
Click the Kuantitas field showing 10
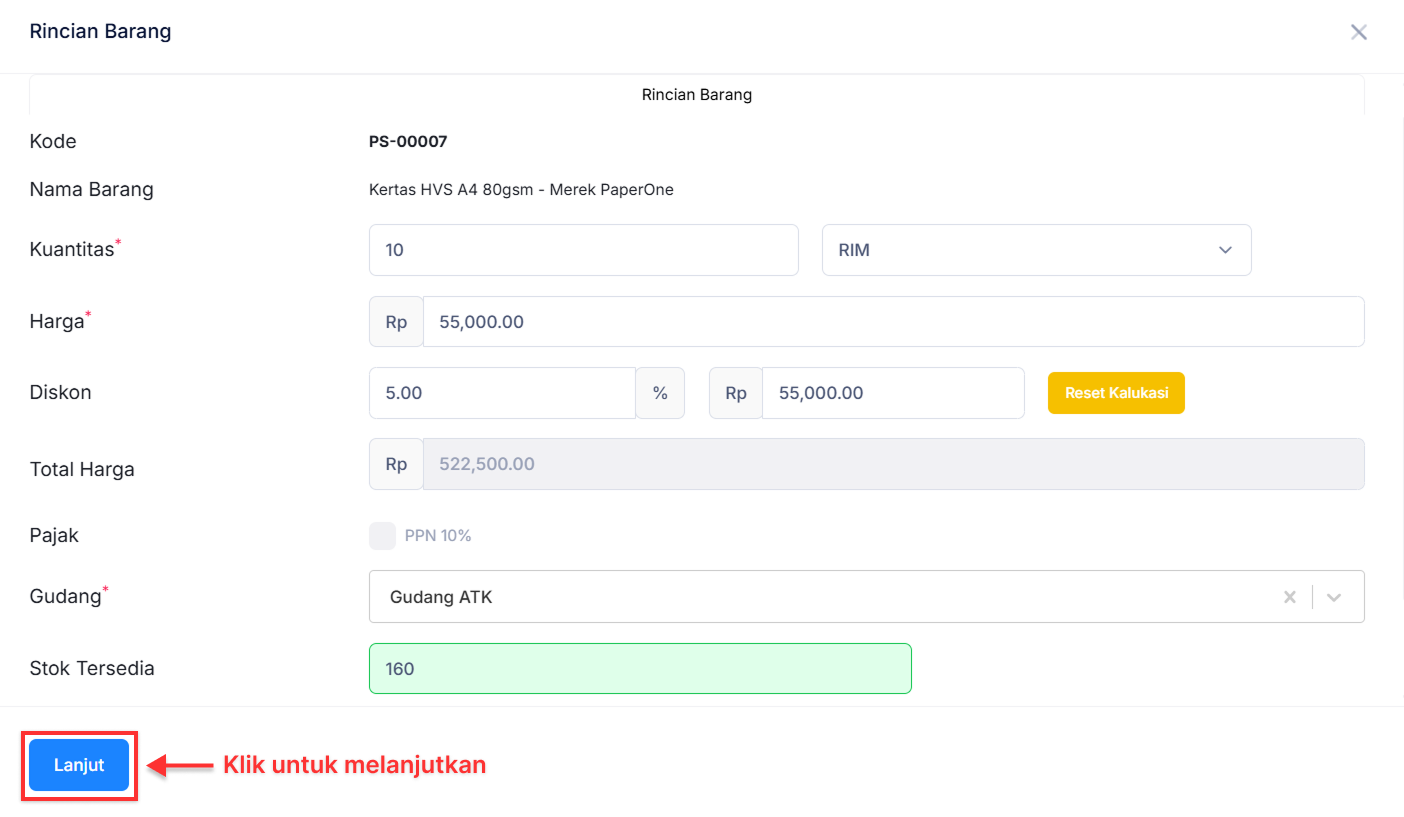tap(584, 250)
